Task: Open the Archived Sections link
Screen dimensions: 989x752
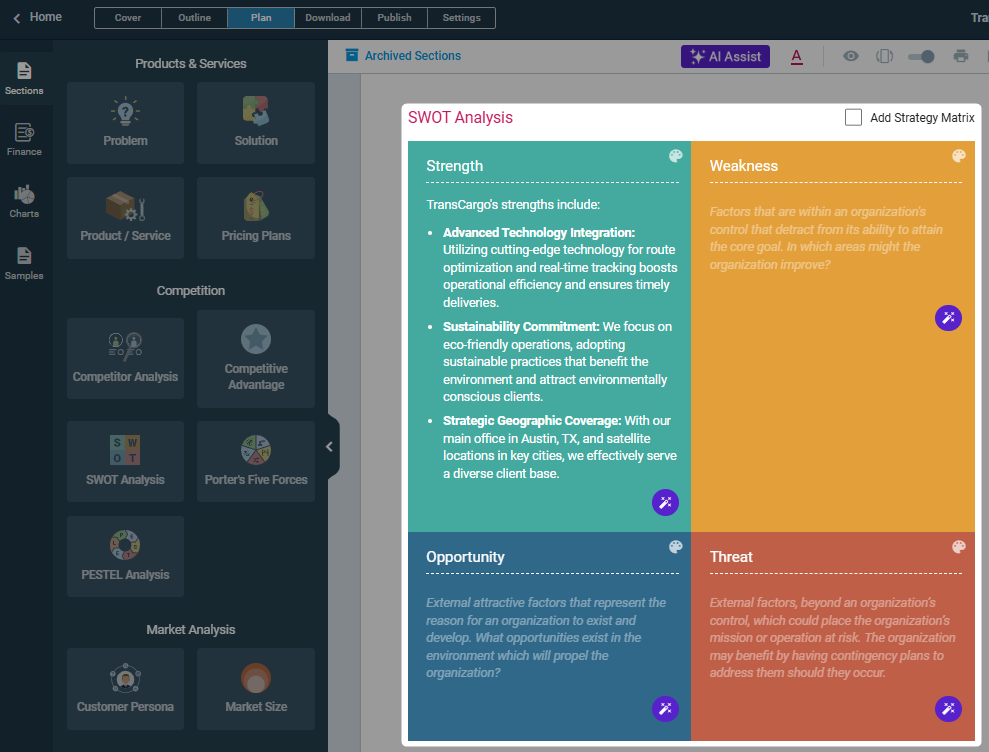Action: pyautogui.click(x=413, y=56)
